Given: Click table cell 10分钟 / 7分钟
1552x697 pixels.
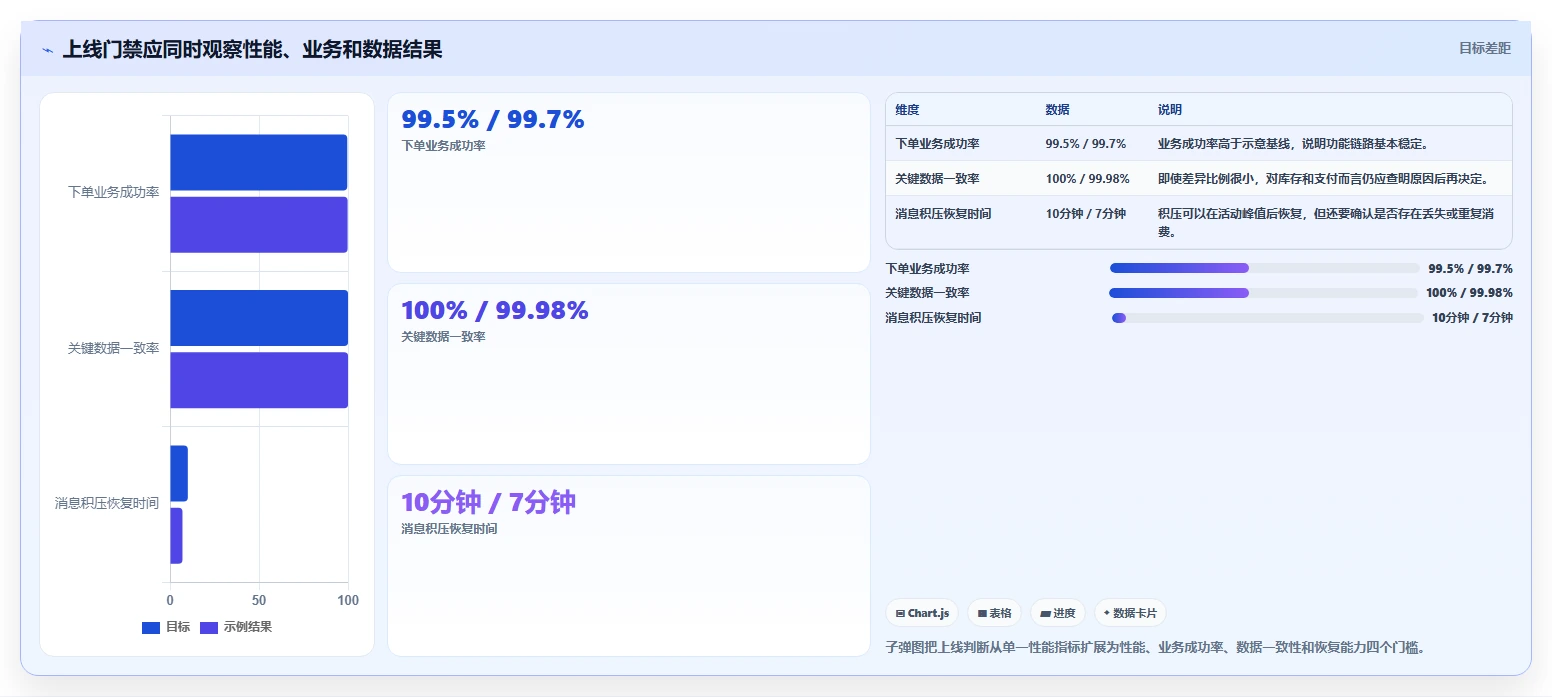Looking at the screenshot, I should (1086, 214).
